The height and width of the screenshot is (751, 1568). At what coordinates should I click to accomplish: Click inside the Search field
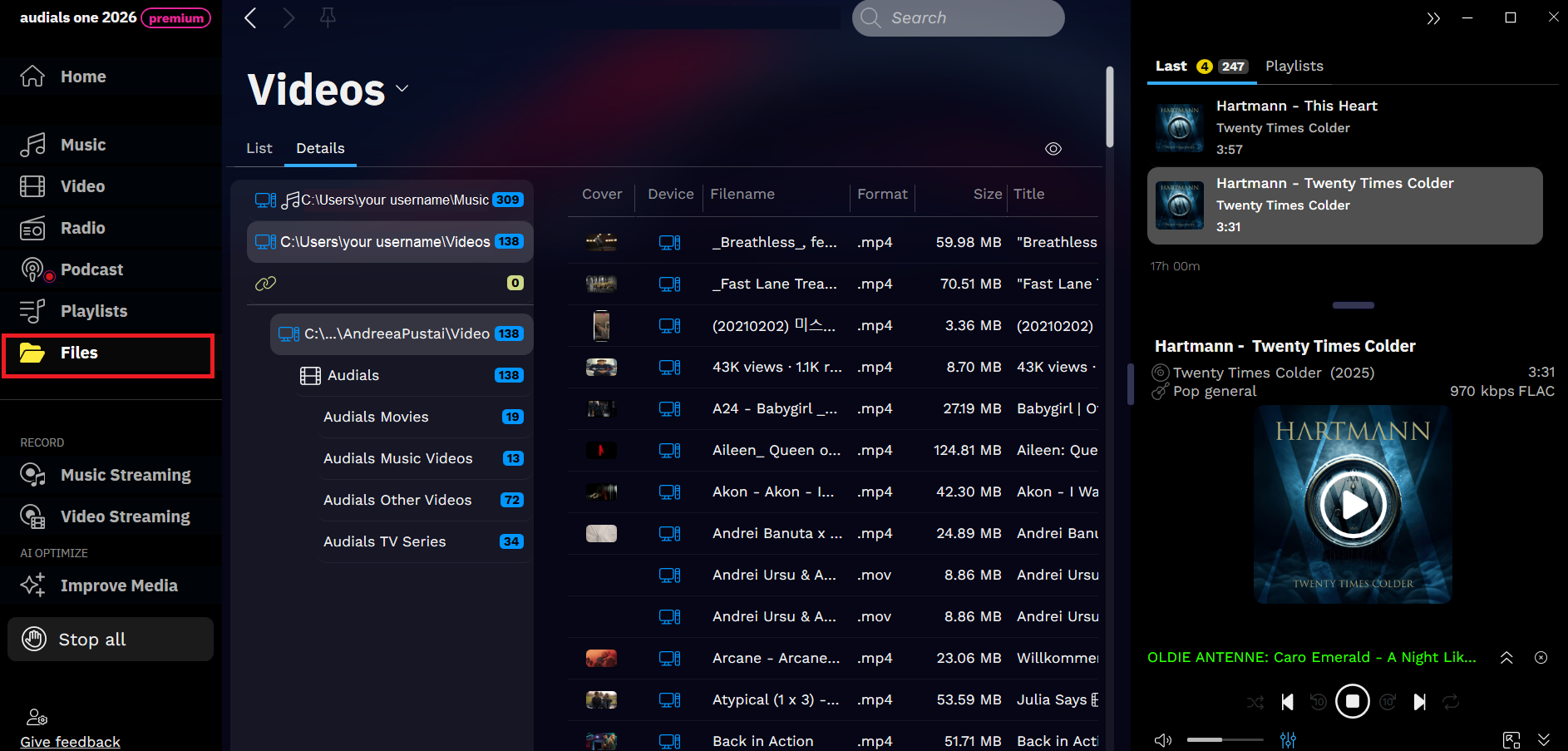(956, 17)
